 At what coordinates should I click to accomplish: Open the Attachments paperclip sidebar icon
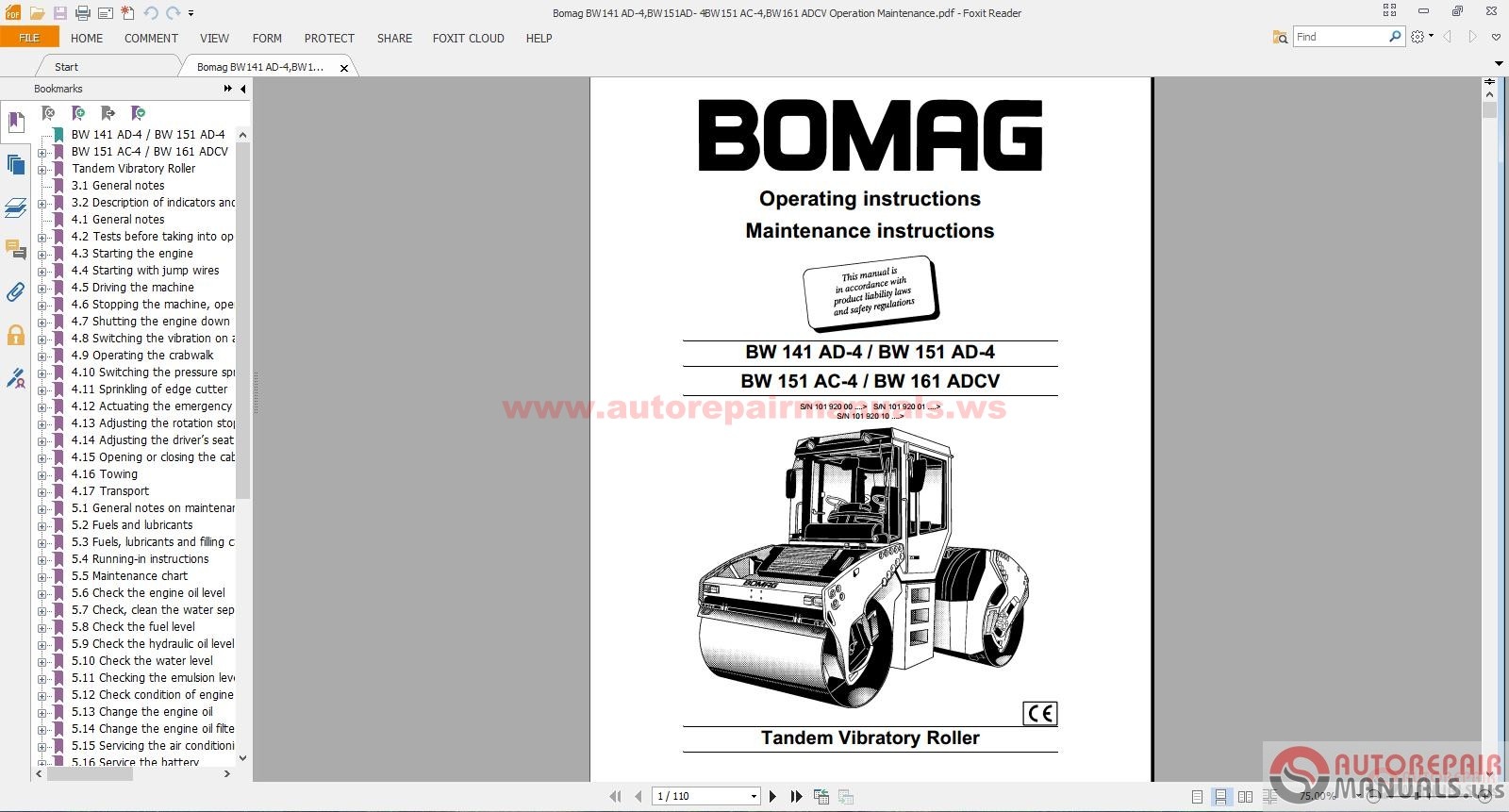16,292
